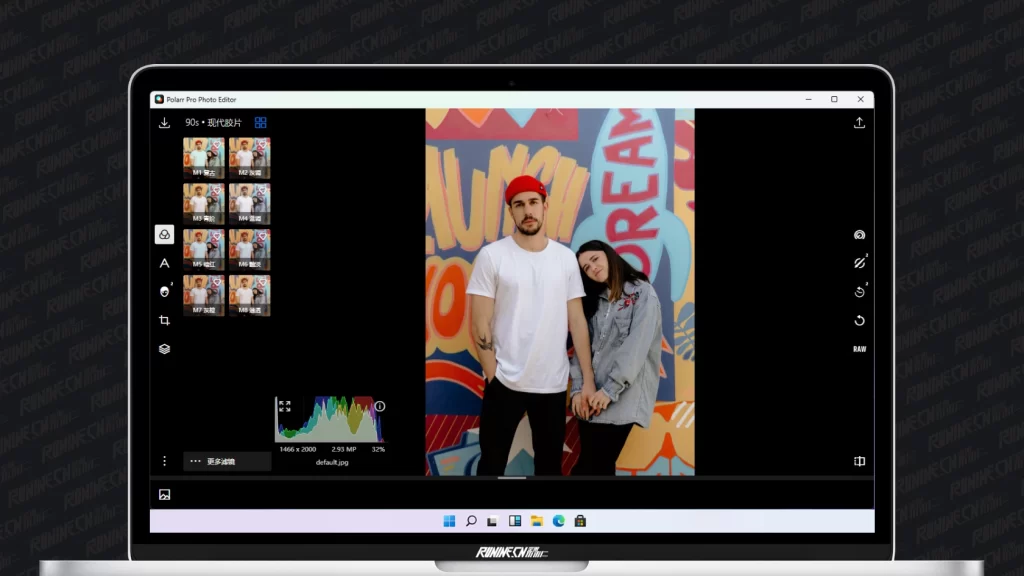Open the Layers/overlays panel icon
The image size is (1024, 576).
pyautogui.click(x=164, y=349)
